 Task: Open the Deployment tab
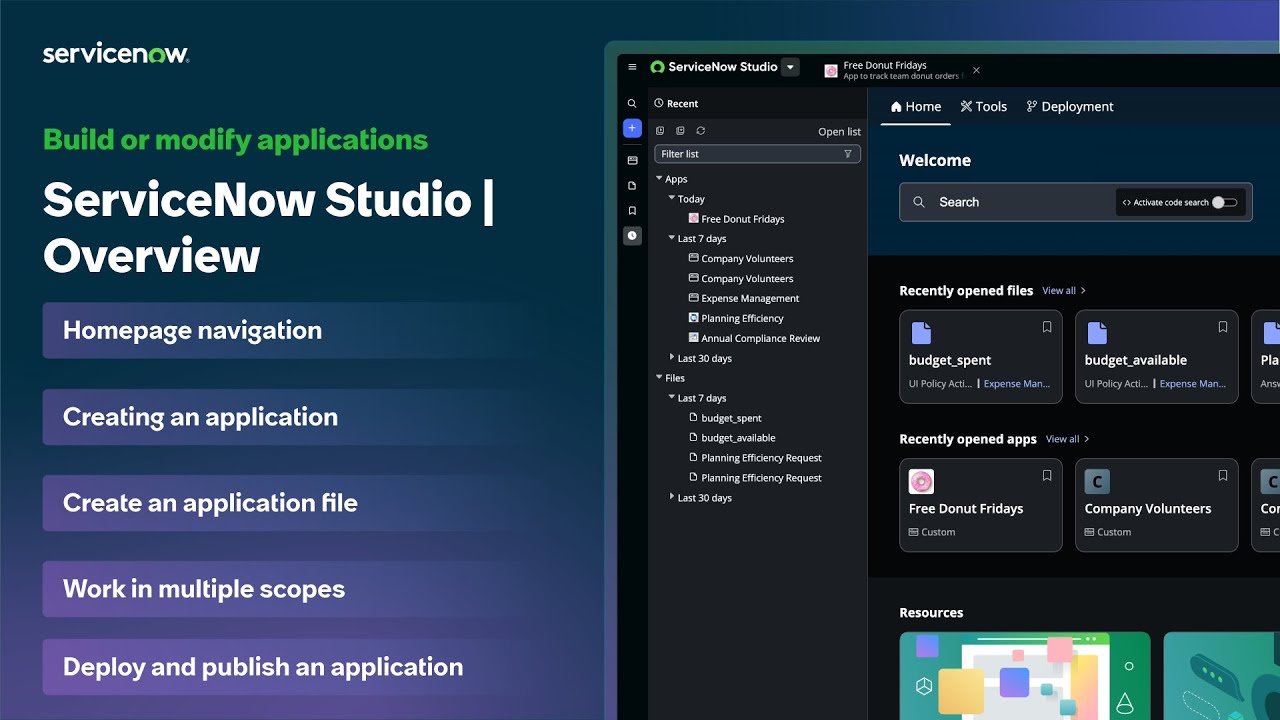click(1069, 106)
